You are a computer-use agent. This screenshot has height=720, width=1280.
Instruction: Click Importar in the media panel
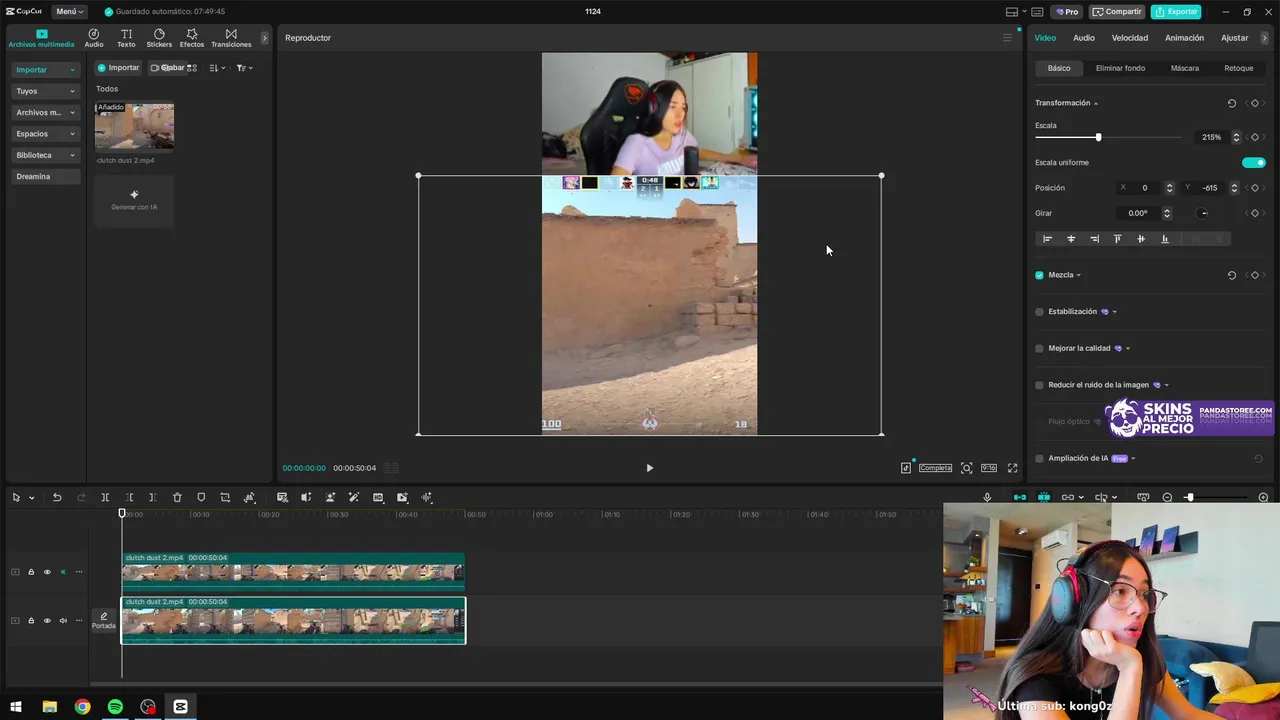tap(118, 68)
